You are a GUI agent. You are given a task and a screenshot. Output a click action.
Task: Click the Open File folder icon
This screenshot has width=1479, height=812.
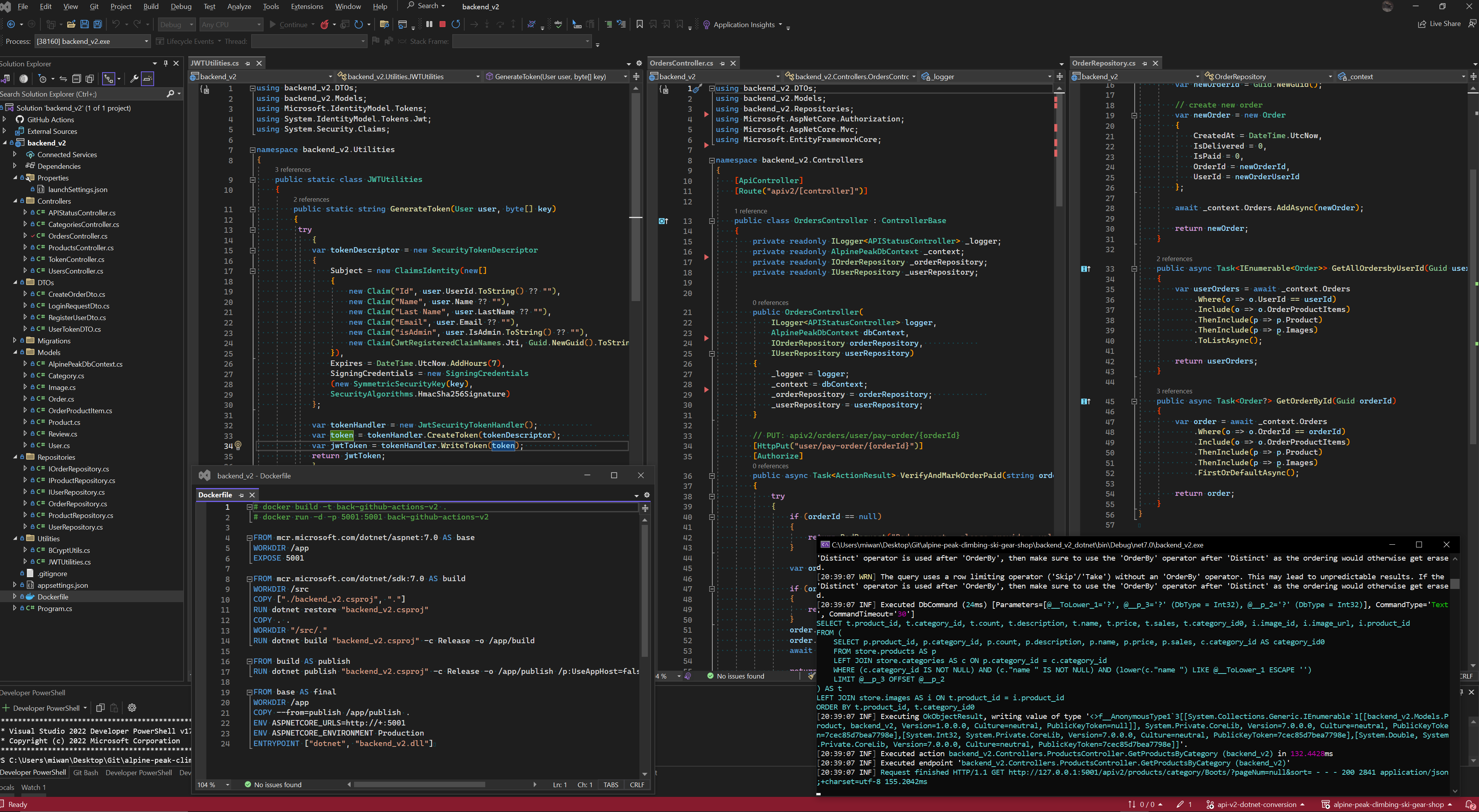[x=71, y=25]
